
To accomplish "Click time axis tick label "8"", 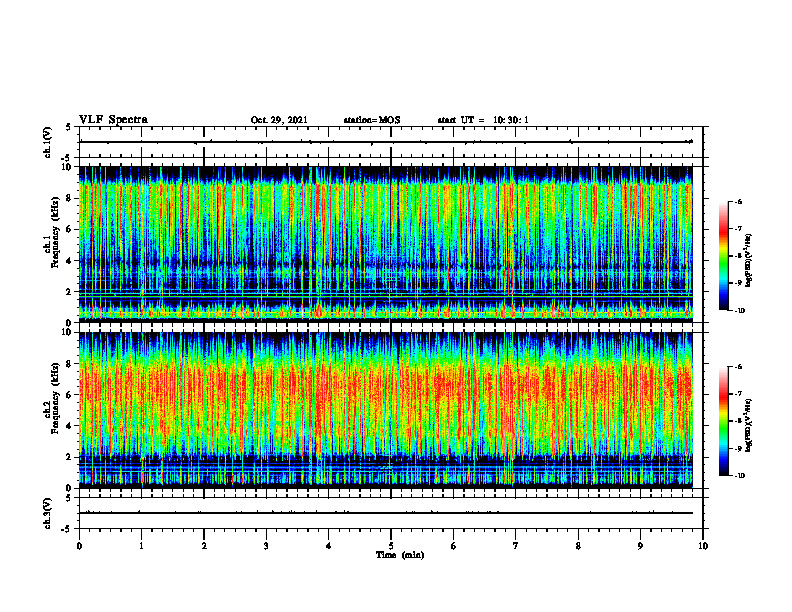I will point(578,546).
